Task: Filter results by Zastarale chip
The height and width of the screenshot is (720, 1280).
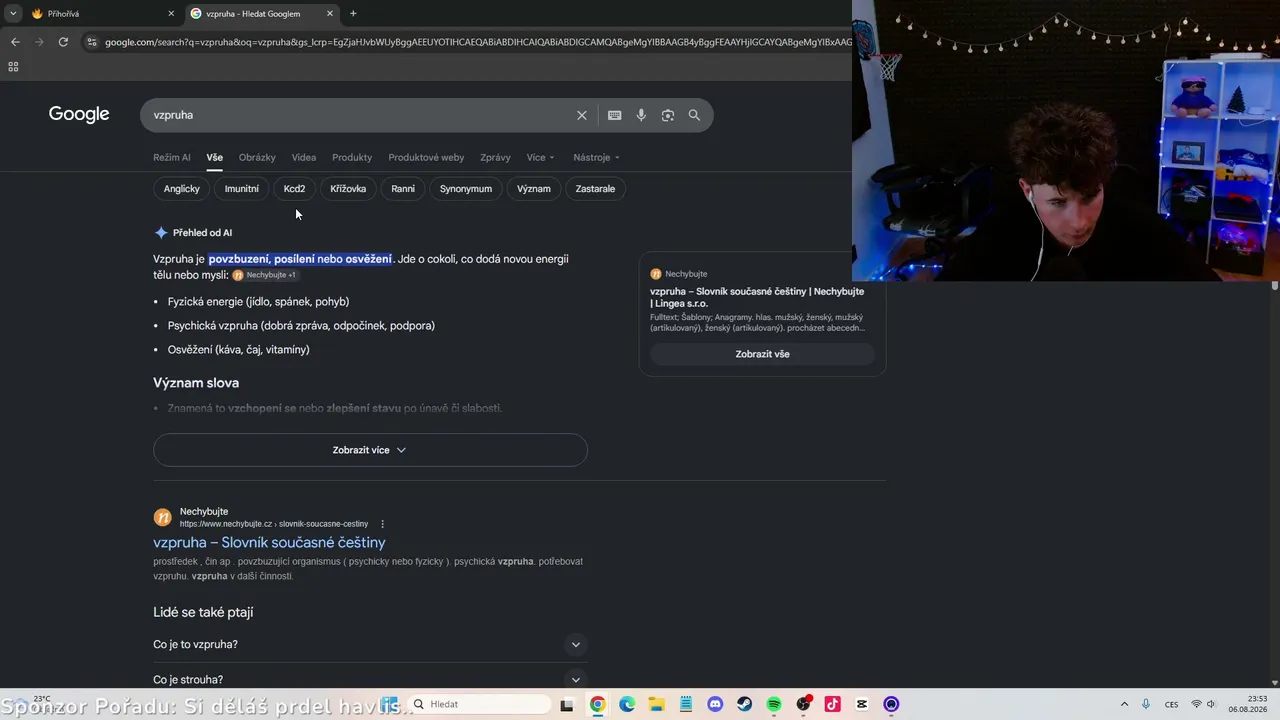Action: [x=595, y=188]
